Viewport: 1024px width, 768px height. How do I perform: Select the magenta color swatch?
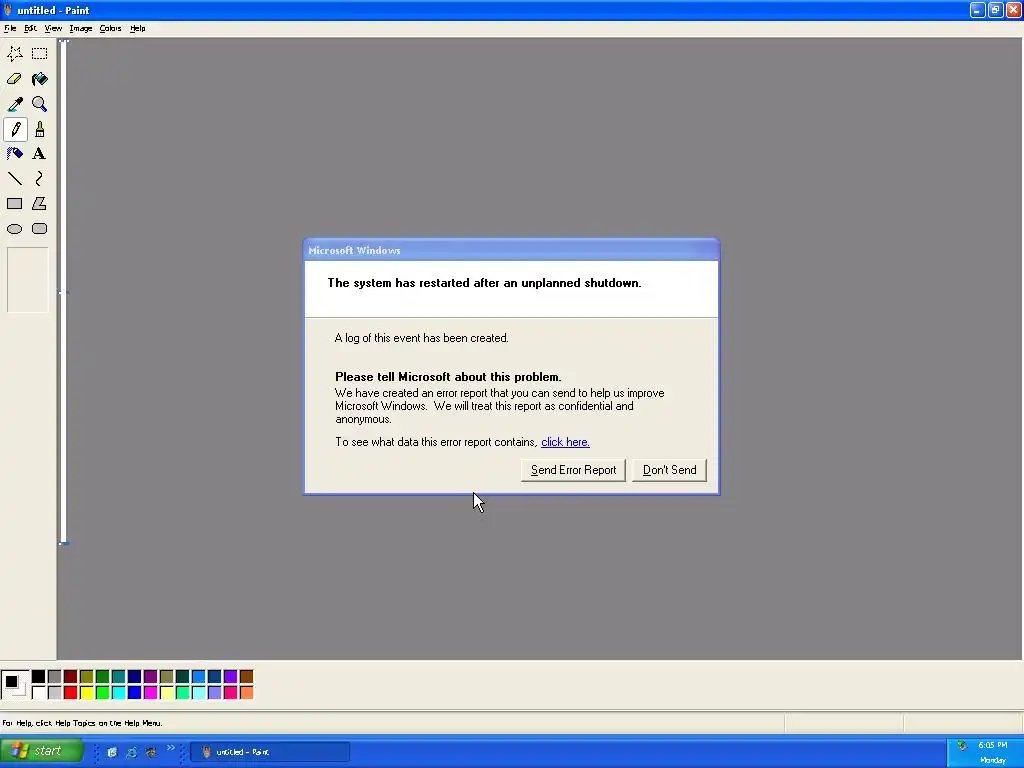pos(150,692)
